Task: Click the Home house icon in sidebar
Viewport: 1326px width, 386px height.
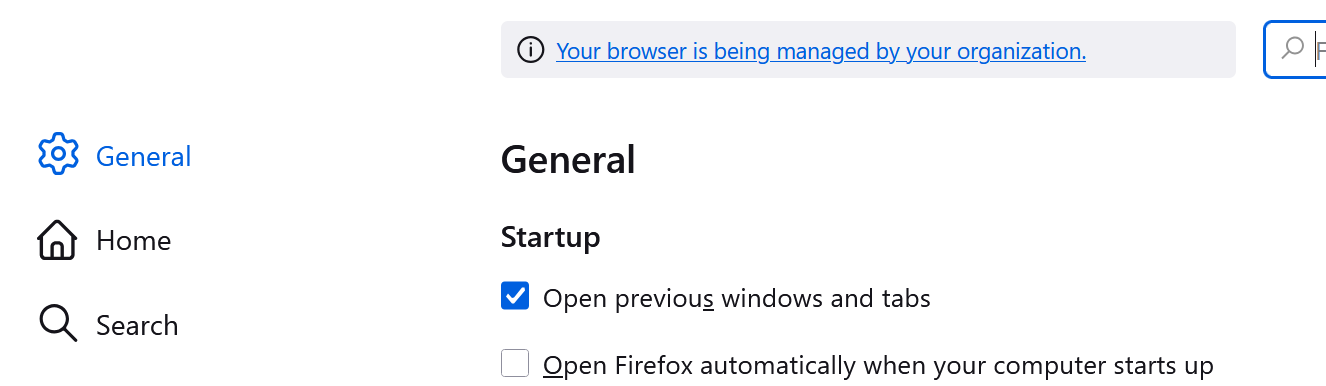Action: [x=57, y=240]
